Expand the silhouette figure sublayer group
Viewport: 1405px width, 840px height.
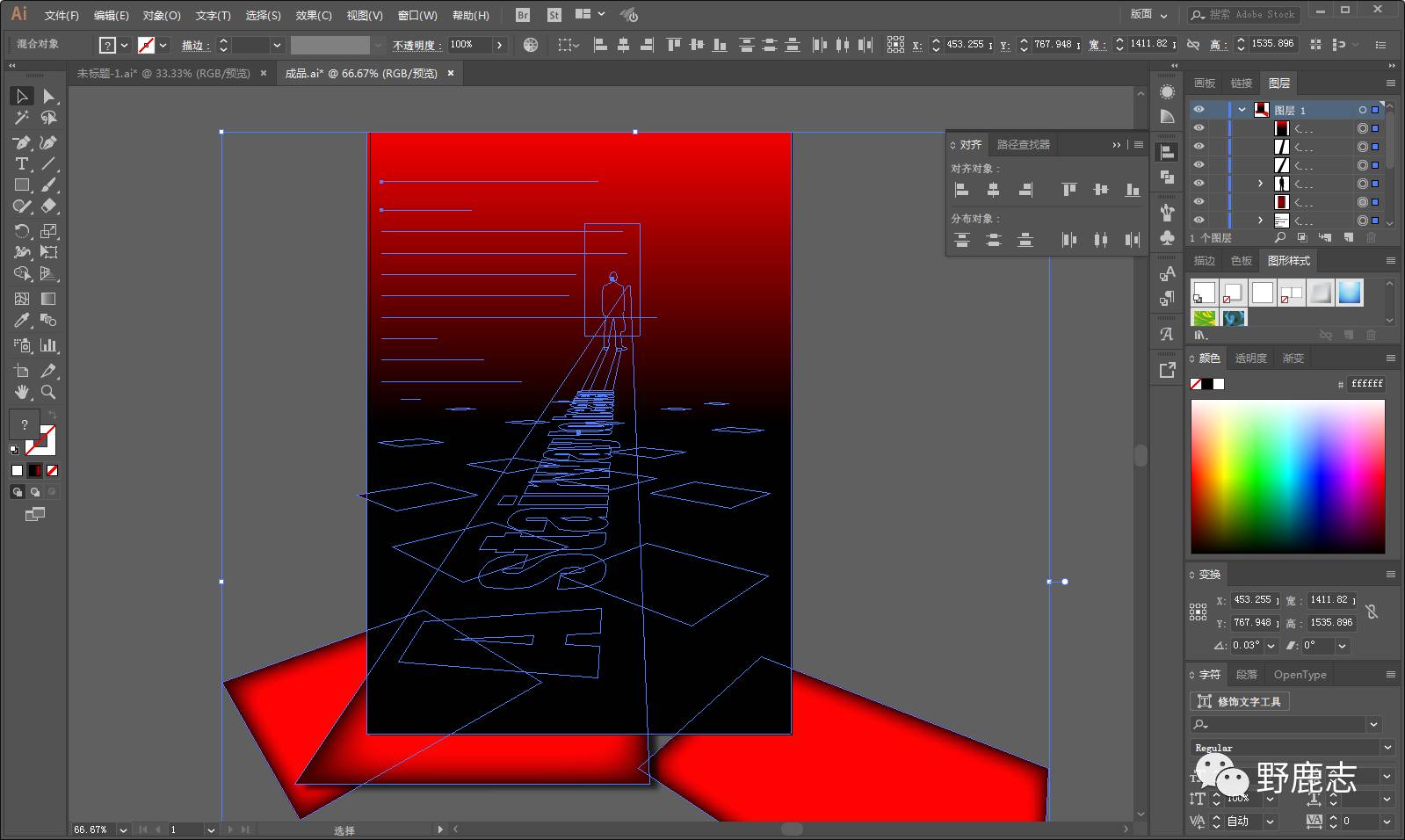1260,184
